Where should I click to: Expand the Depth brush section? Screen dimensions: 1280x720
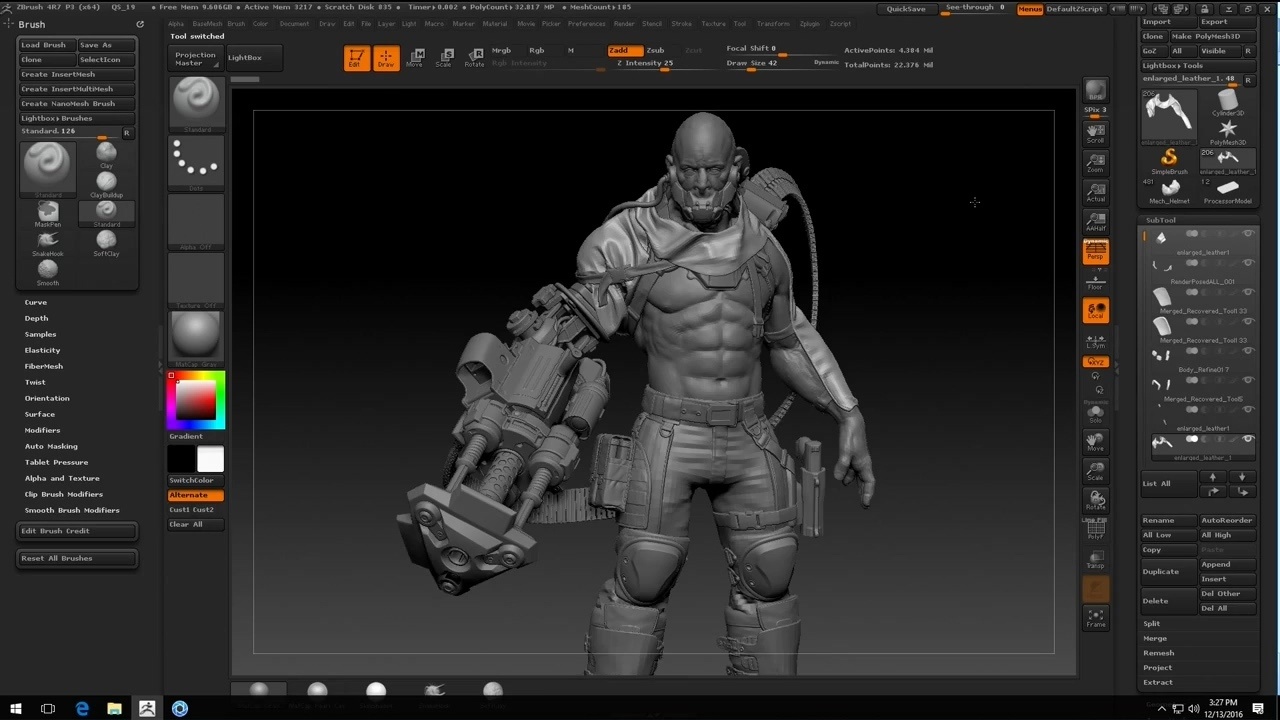[x=36, y=318]
